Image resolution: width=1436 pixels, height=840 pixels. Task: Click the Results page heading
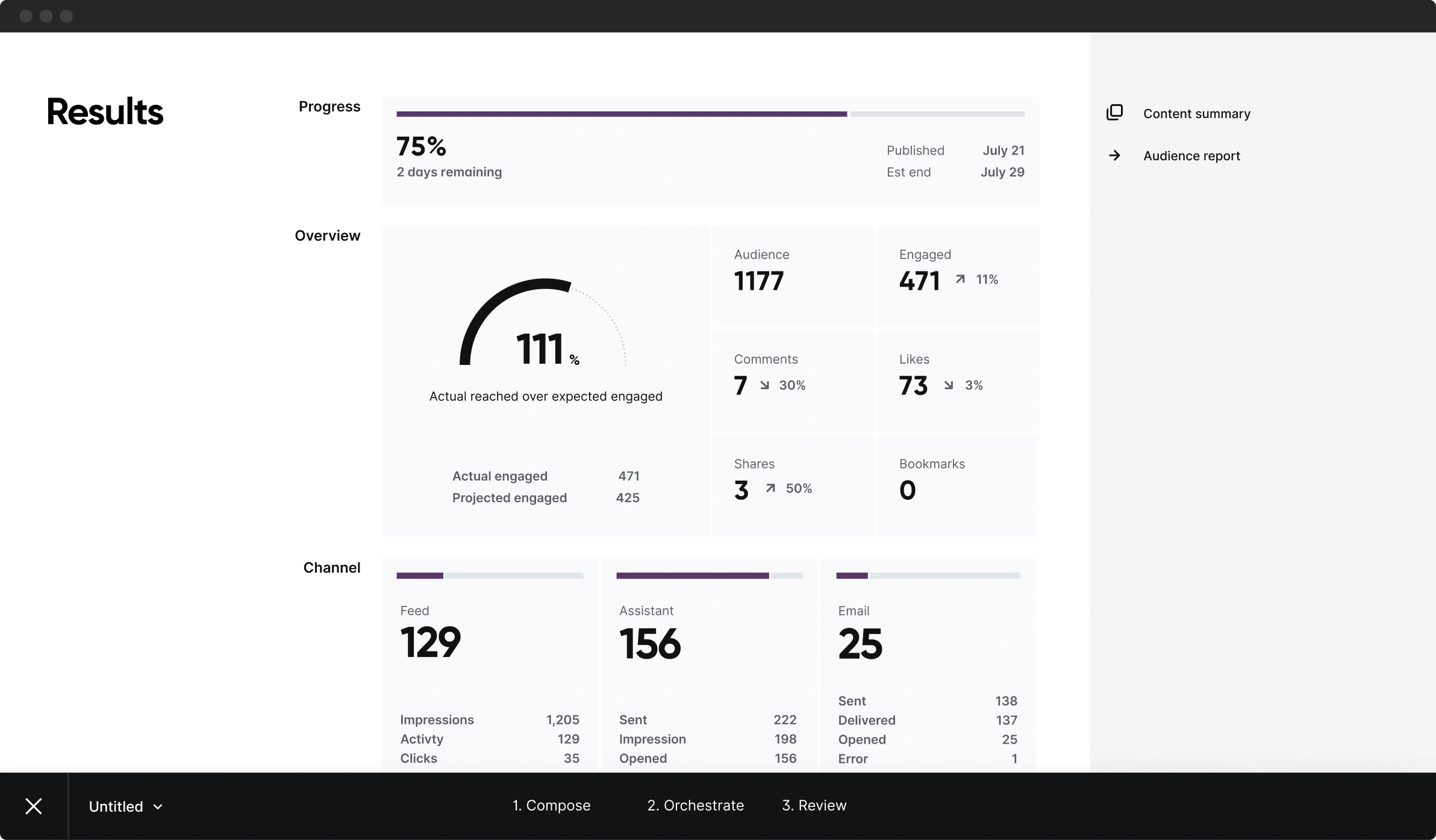point(105,112)
